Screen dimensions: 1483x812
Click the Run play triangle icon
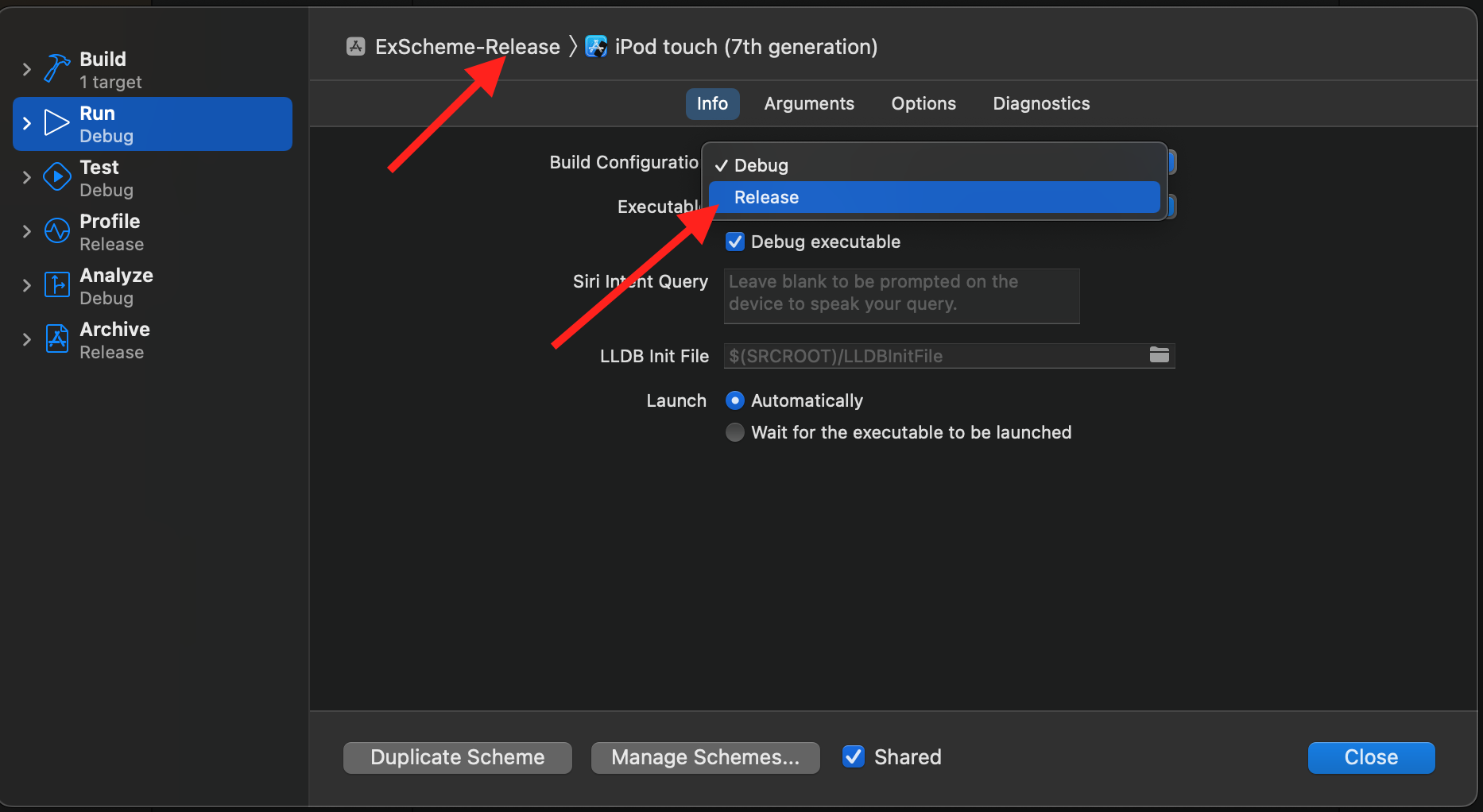click(x=56, y=123)
